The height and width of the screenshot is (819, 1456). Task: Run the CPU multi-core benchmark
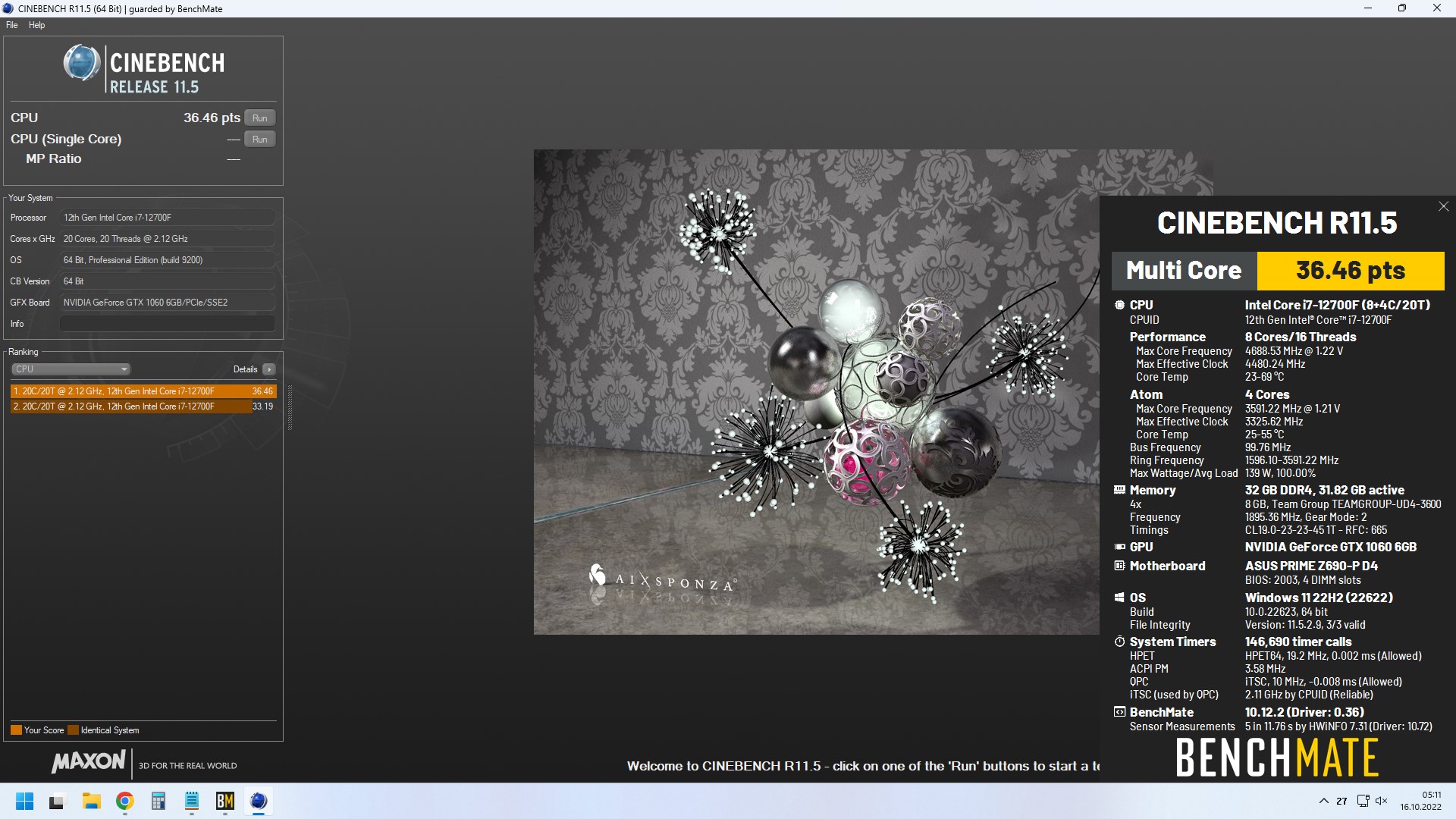click(x=259, y=118)
